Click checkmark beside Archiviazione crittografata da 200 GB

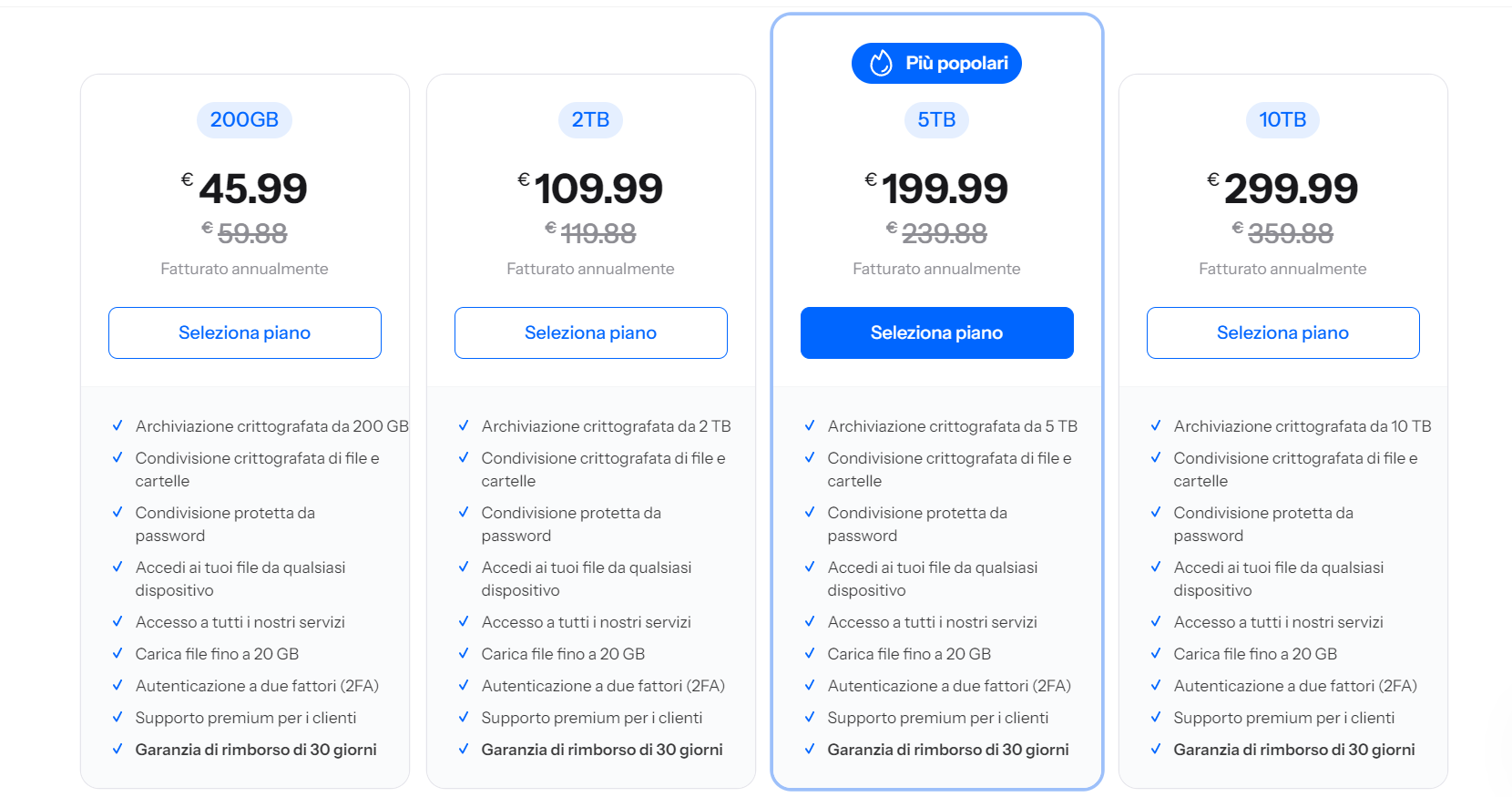(x=117, y=425)
